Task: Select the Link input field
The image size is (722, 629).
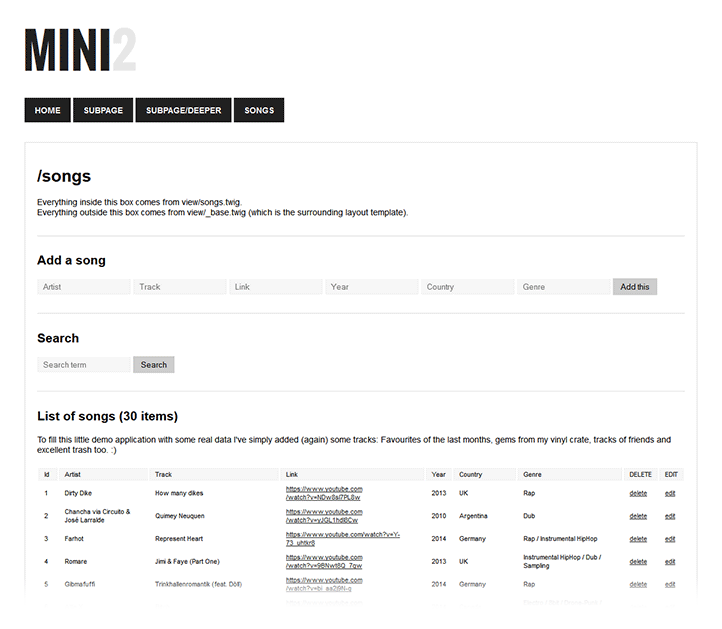Action: [x=276, y=287]
